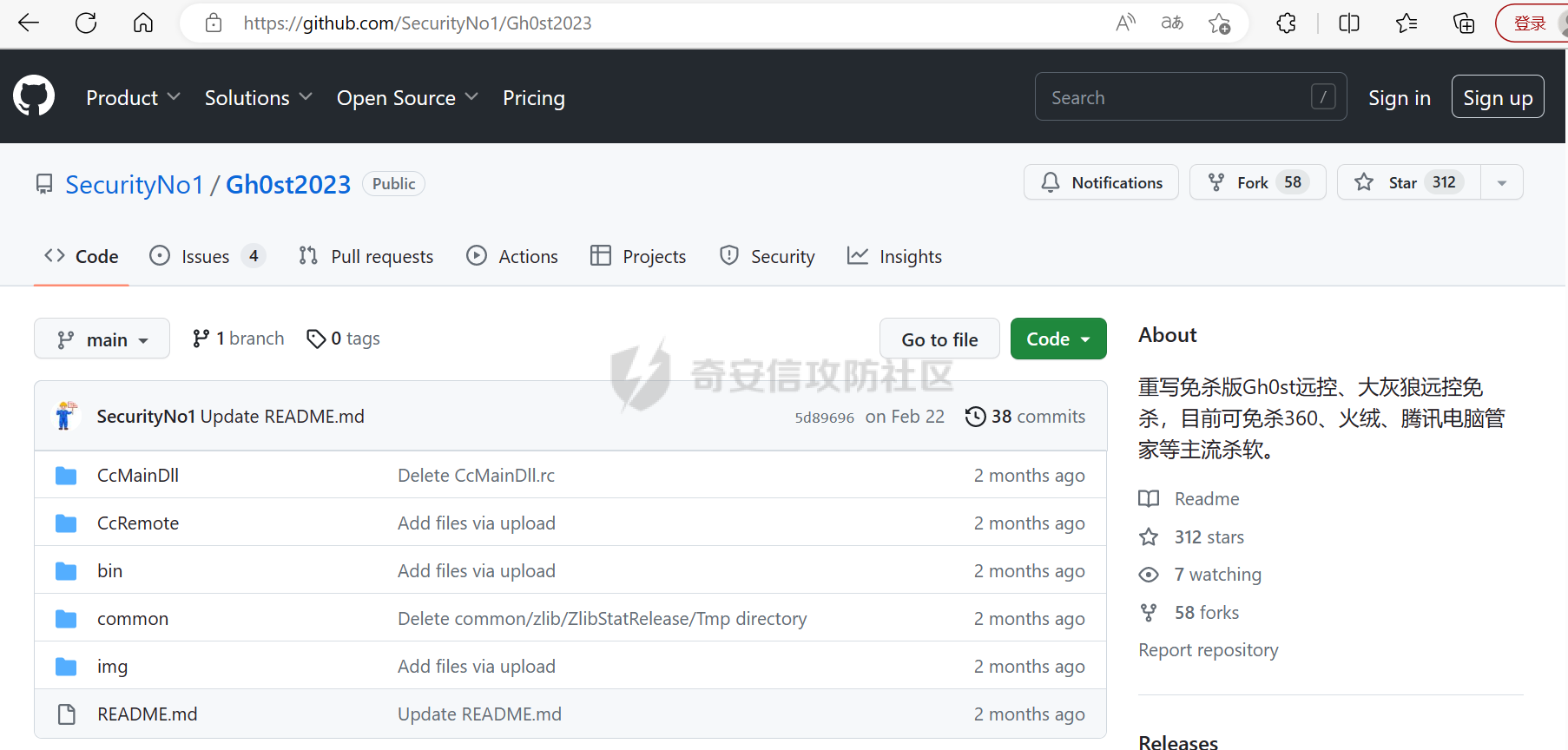Reload the page with refresh icon

pyautogui.click(x=86, y=23)
